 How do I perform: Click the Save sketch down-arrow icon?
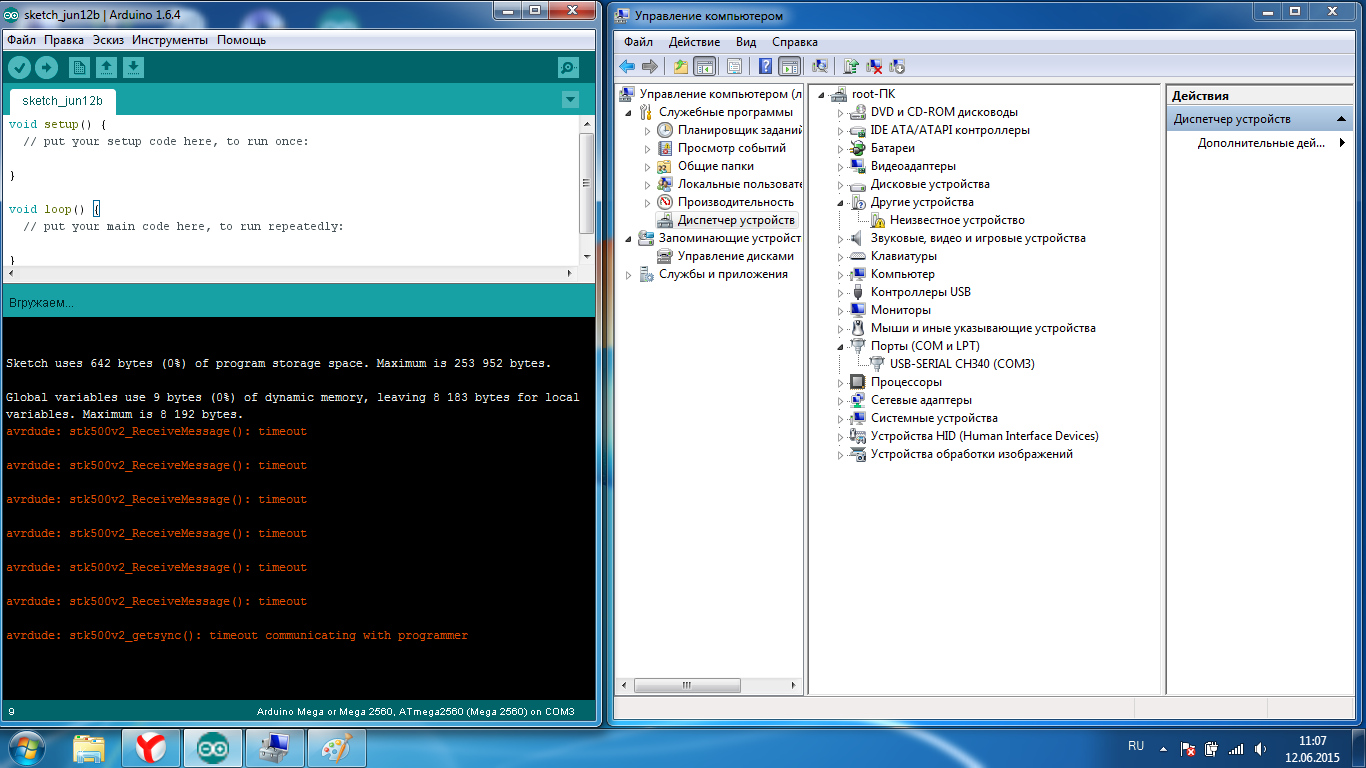pos(133,67)
